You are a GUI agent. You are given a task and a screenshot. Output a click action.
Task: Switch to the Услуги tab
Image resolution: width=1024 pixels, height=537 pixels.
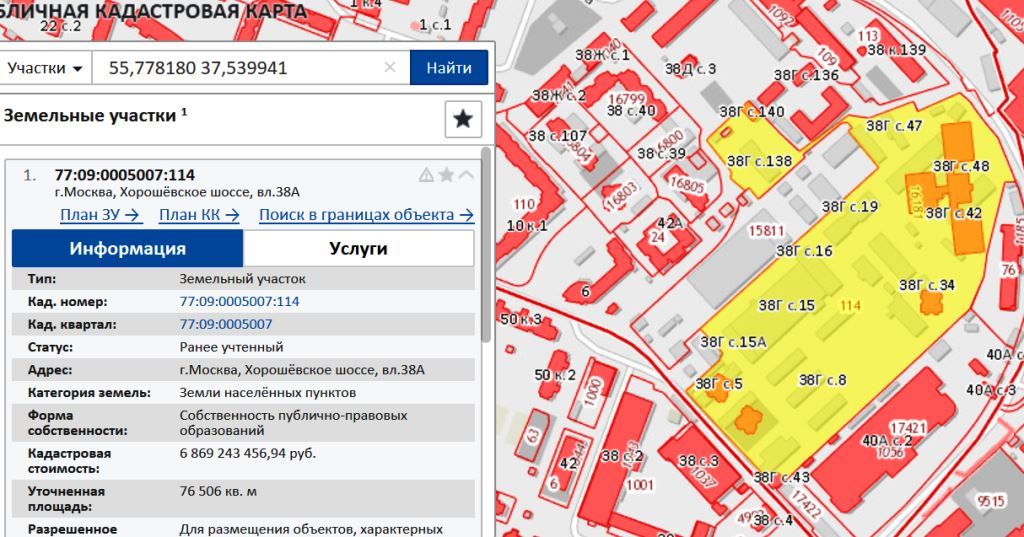358,249
